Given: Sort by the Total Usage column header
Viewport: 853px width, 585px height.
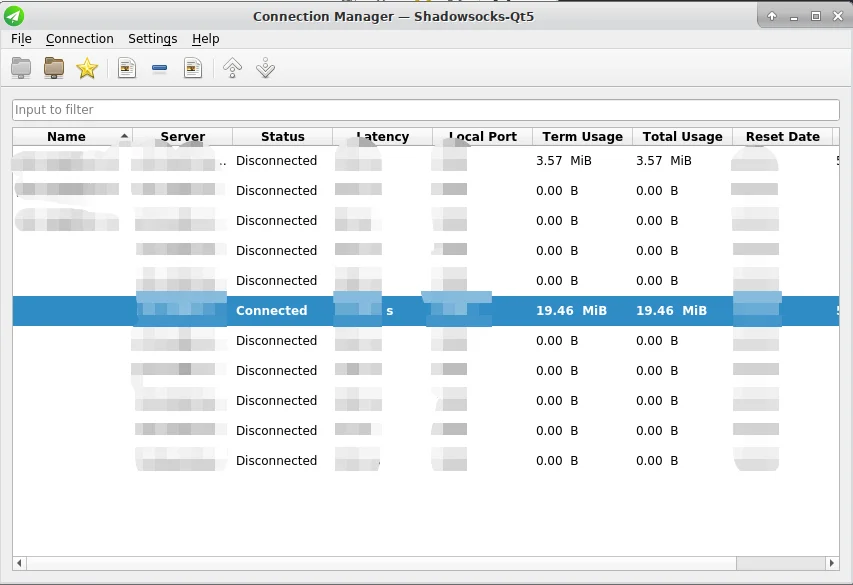Looking at the screenshot, I should [683, 137].
